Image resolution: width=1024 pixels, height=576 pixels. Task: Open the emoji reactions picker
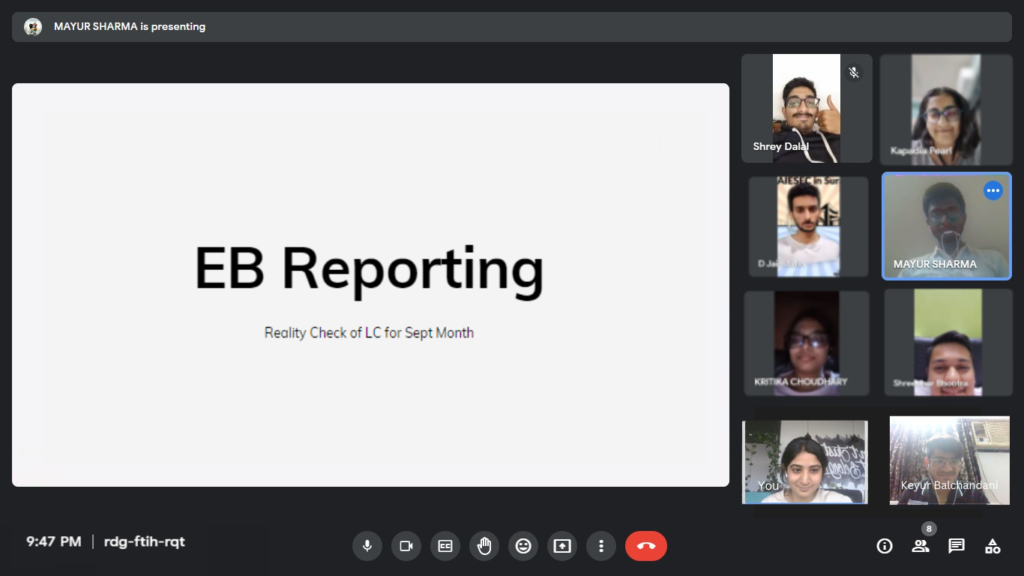point(523,546)
